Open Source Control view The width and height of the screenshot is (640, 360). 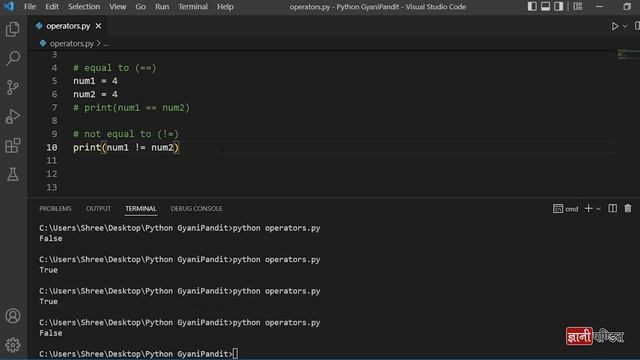[x=13, y=87]
